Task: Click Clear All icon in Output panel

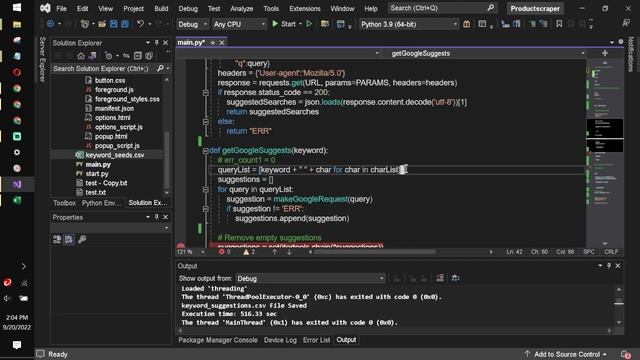Action: (x=440, y=278)
